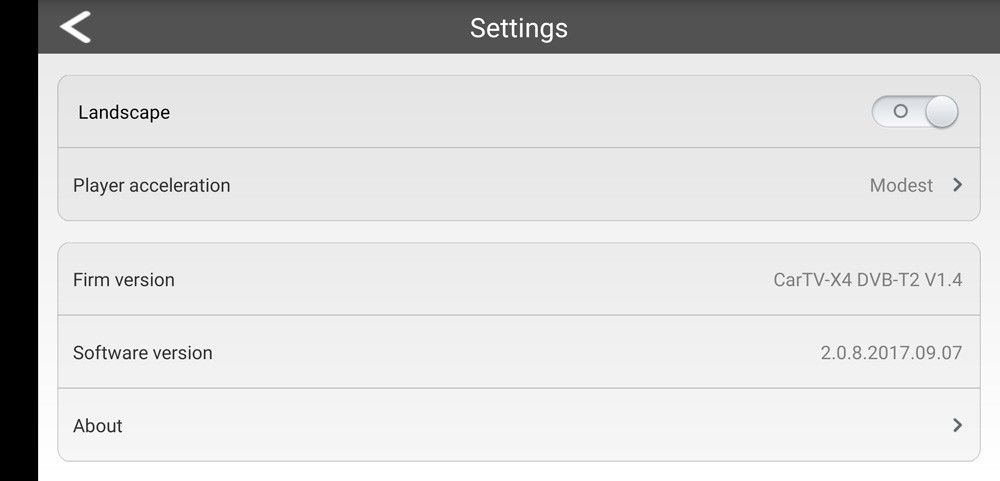The image size is (1000, 481).
Task: Click the Settings title in header
Action: point(518,28)
